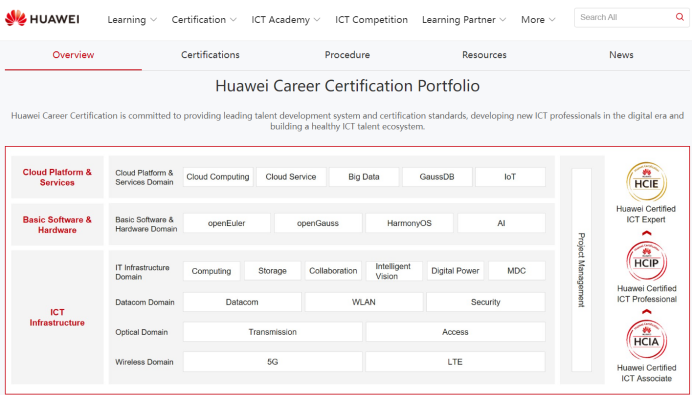Open the More dropdown menu
Screen dimensions: 692x396
point(538,20)
